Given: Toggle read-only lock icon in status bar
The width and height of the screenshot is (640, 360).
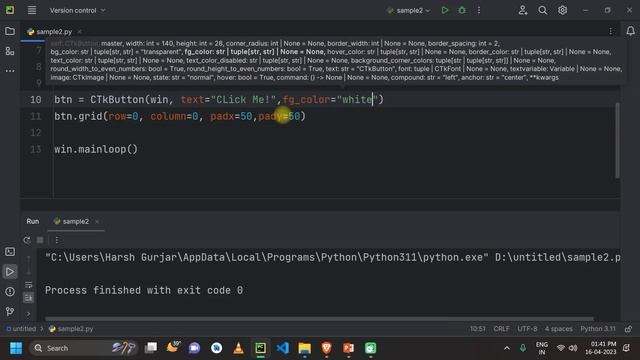Looking at the screenshot, I should point(628,329).
